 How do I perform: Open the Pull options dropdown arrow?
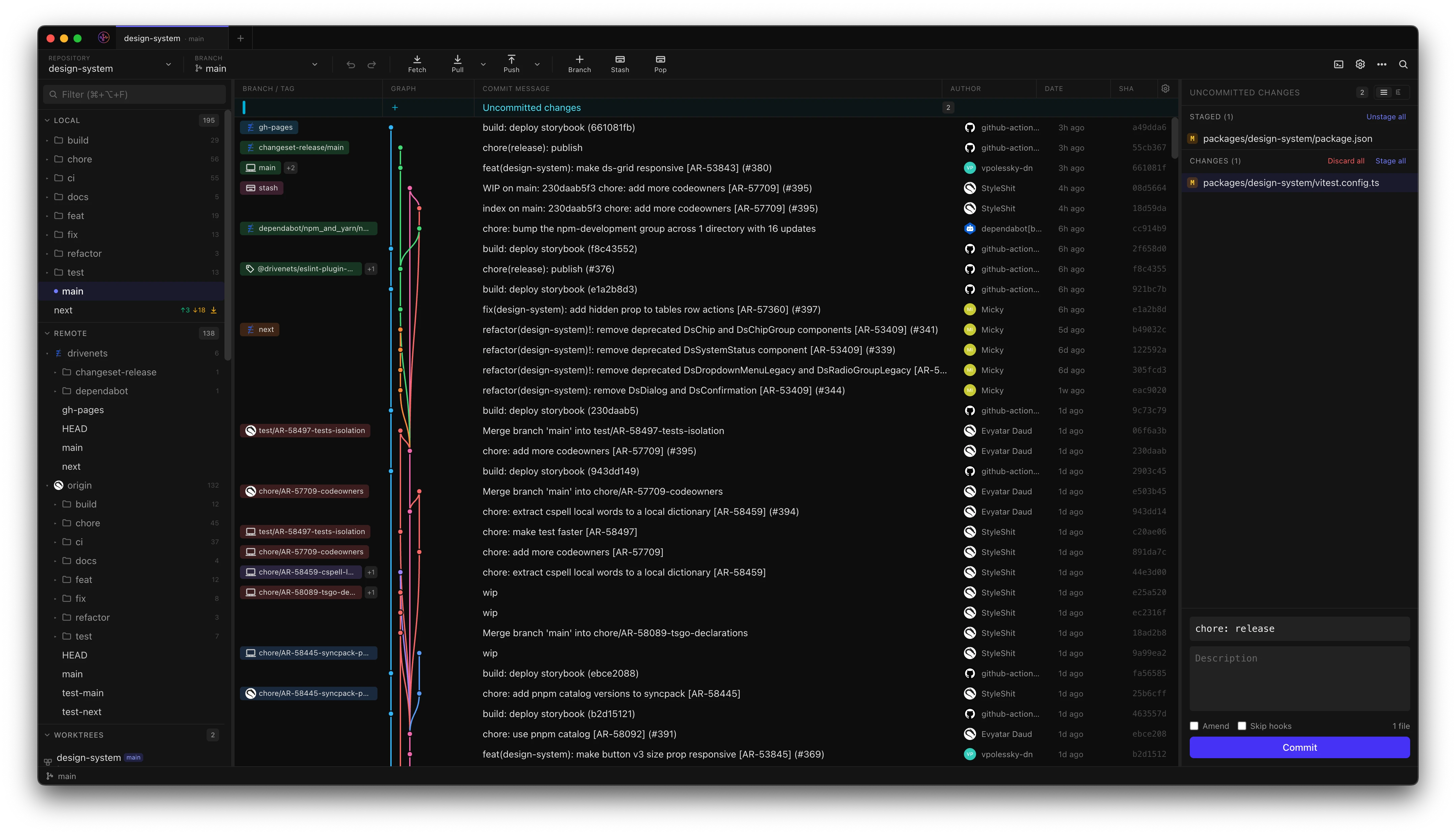tap(483, 64)
